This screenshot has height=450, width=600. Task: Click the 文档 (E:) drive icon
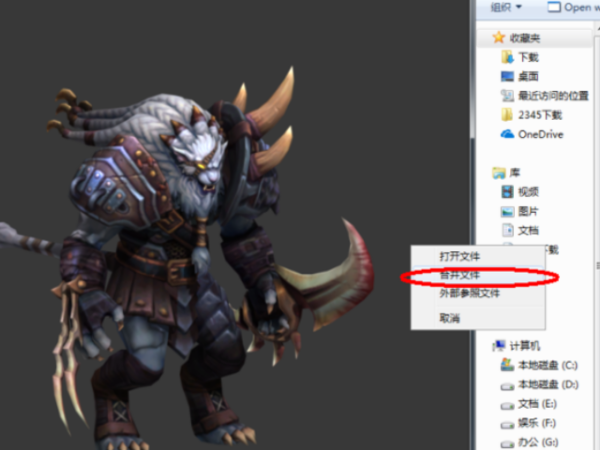click(x=507, y=406)
